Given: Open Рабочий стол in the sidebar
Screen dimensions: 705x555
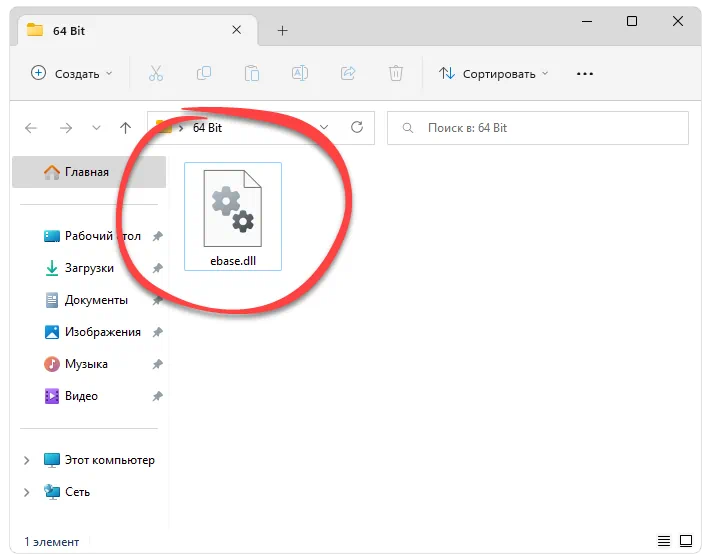Looking at the screenshot, I should coord(92,236).
